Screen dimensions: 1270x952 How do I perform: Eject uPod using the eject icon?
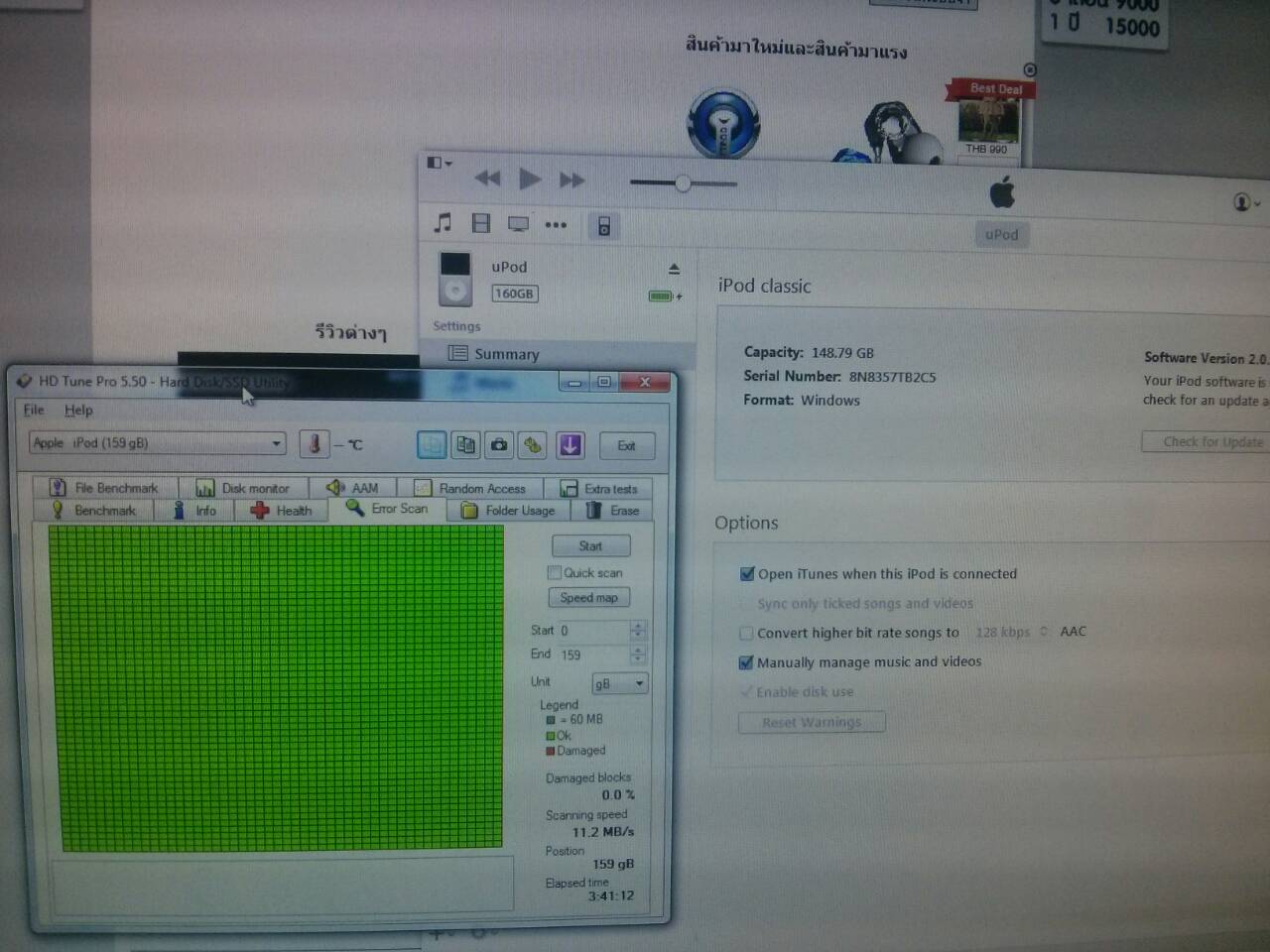674,269
